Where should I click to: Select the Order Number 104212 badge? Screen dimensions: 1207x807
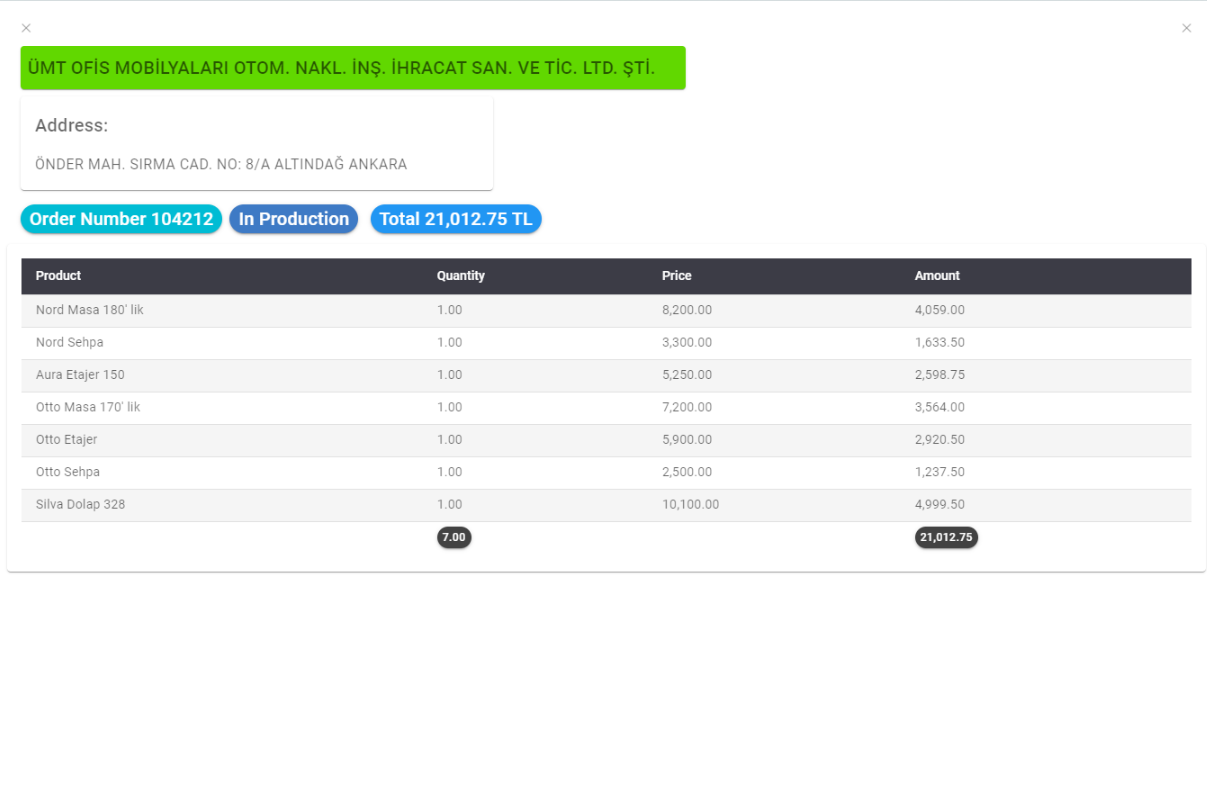[121, 219]
